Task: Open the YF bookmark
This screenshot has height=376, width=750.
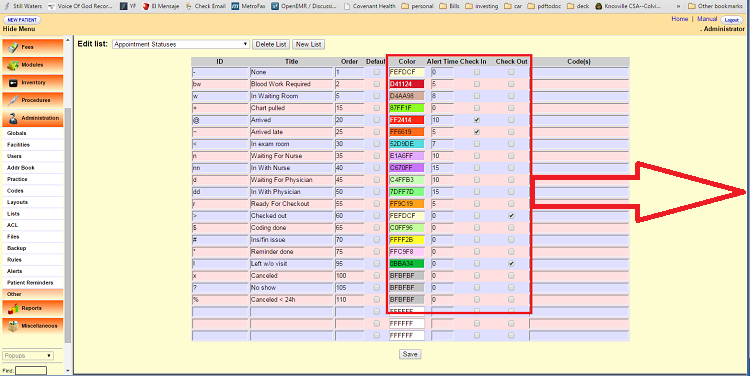Action: 128,6
